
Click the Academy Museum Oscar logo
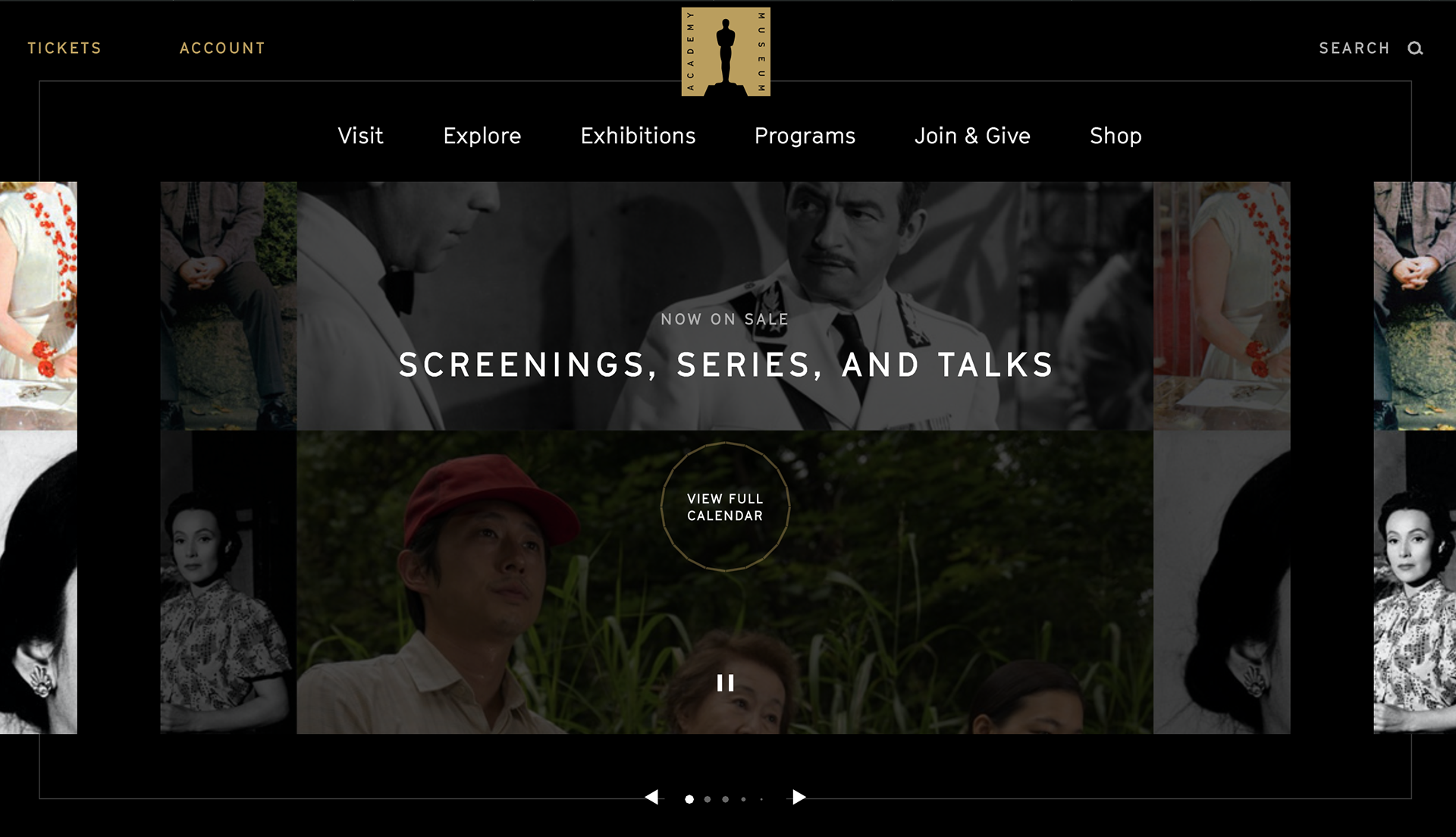click(726, 52)
